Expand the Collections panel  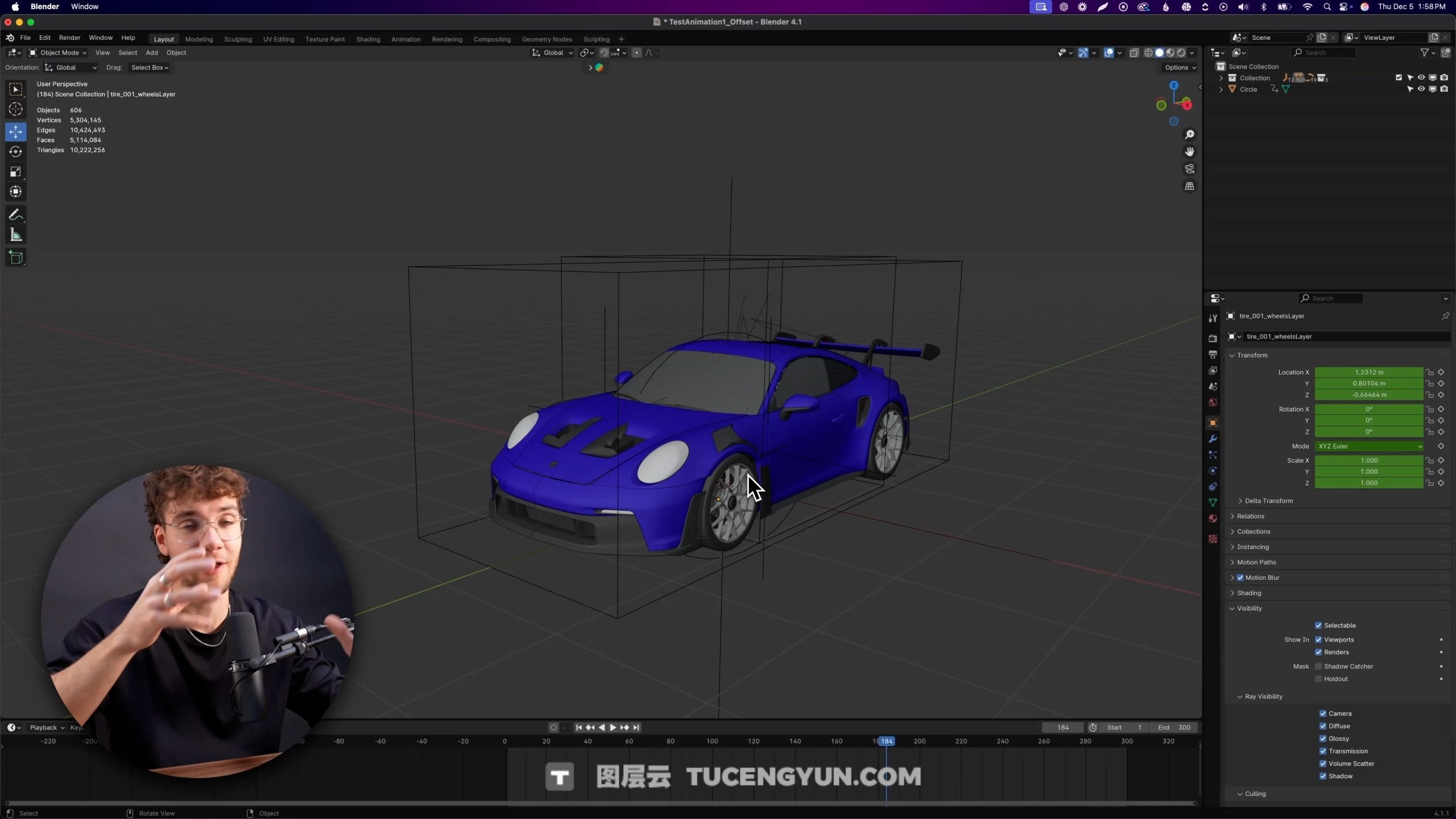click(1253, 531)
